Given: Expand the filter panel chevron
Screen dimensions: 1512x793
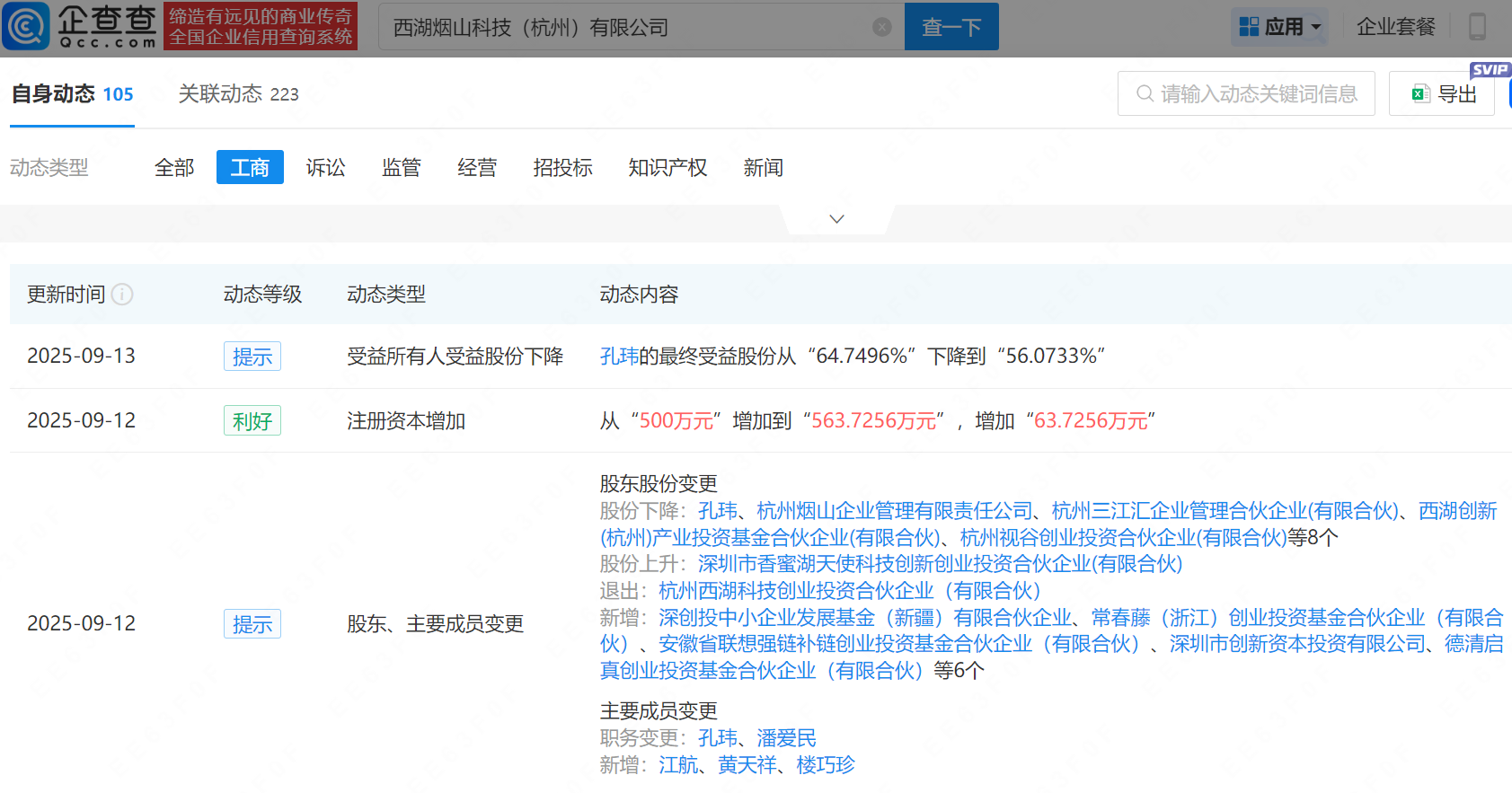Looking at the screenshot, I should pos(836,219).
